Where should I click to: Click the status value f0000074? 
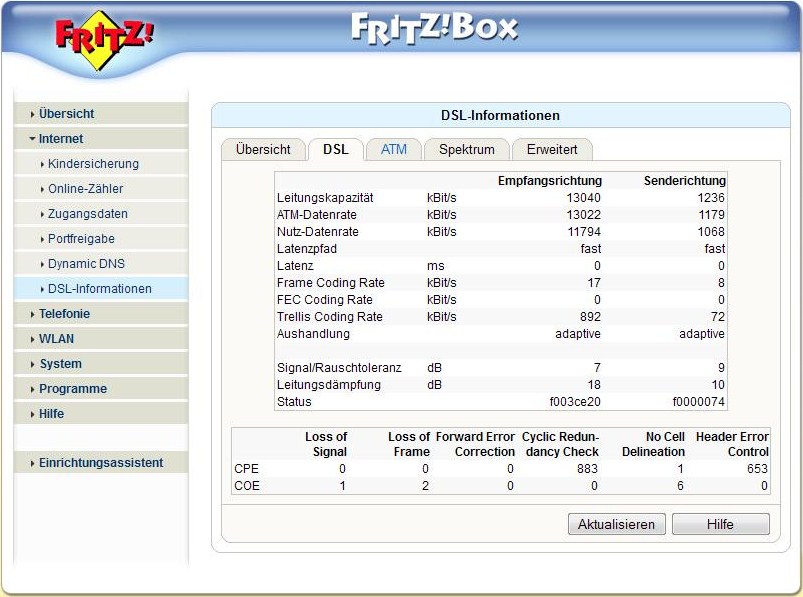point(699,401)
